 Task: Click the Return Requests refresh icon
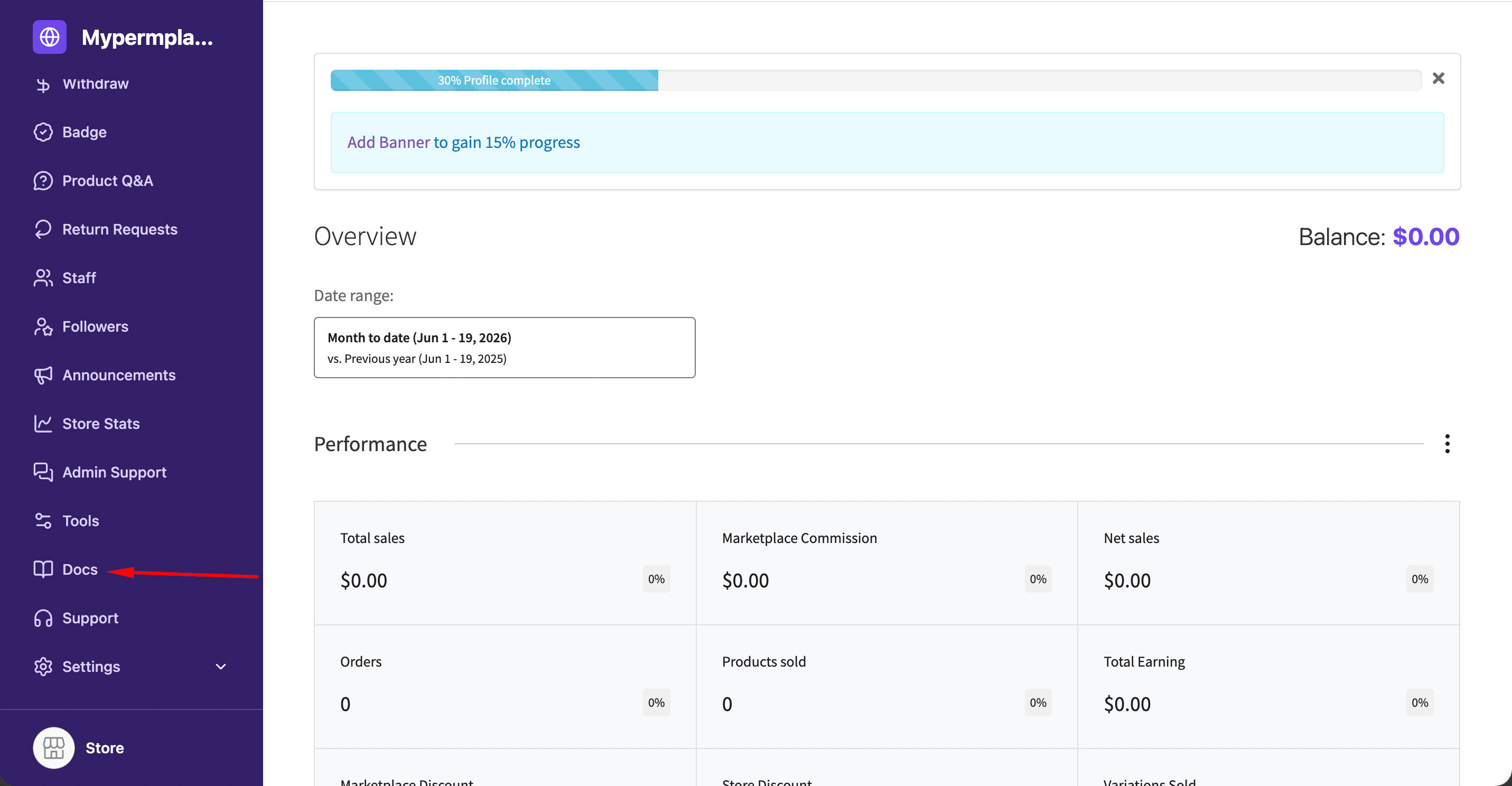(x=43, y=229)
